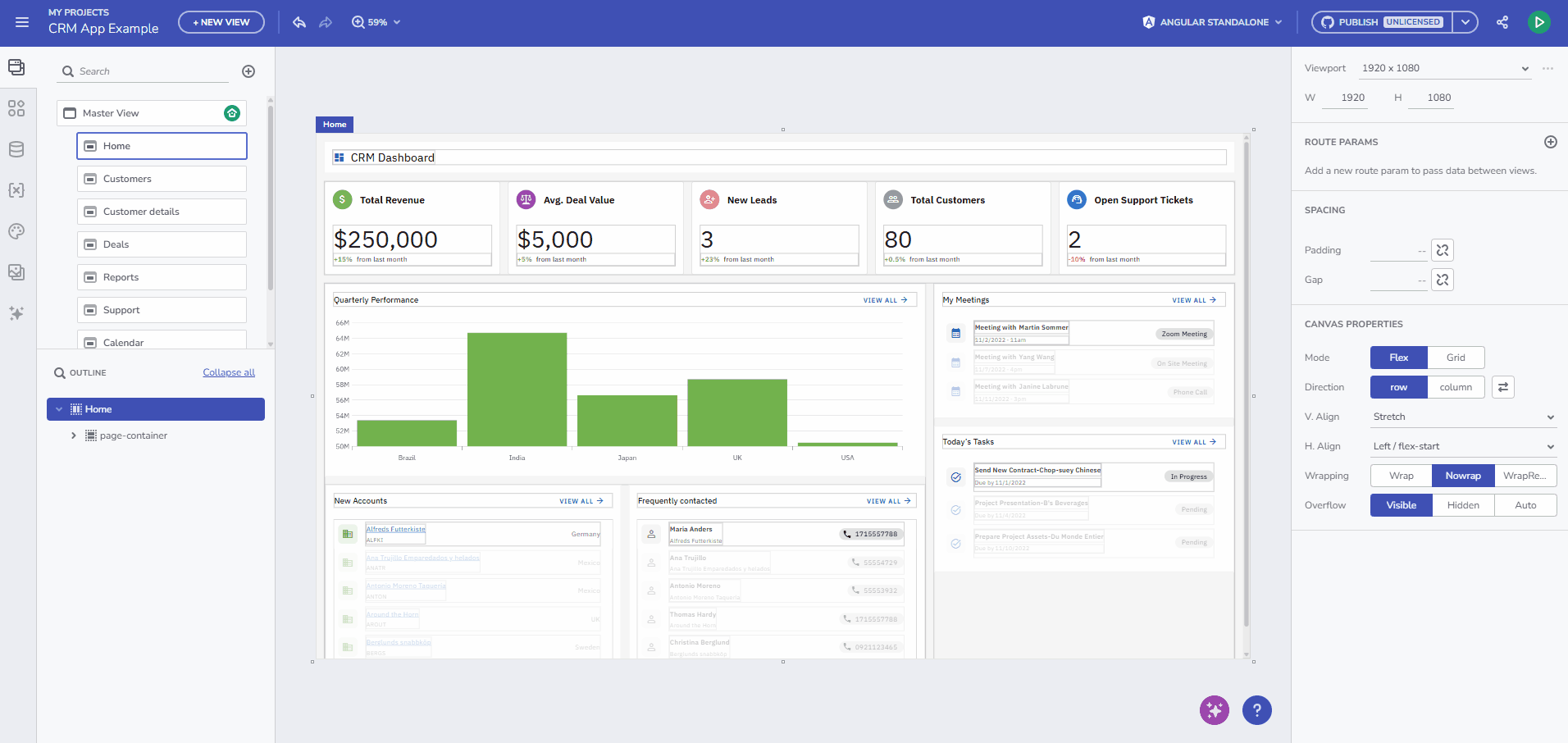1568x743 pixels.
Task: Open the Components panel in the left toolbar
Action: pos(16,107)
